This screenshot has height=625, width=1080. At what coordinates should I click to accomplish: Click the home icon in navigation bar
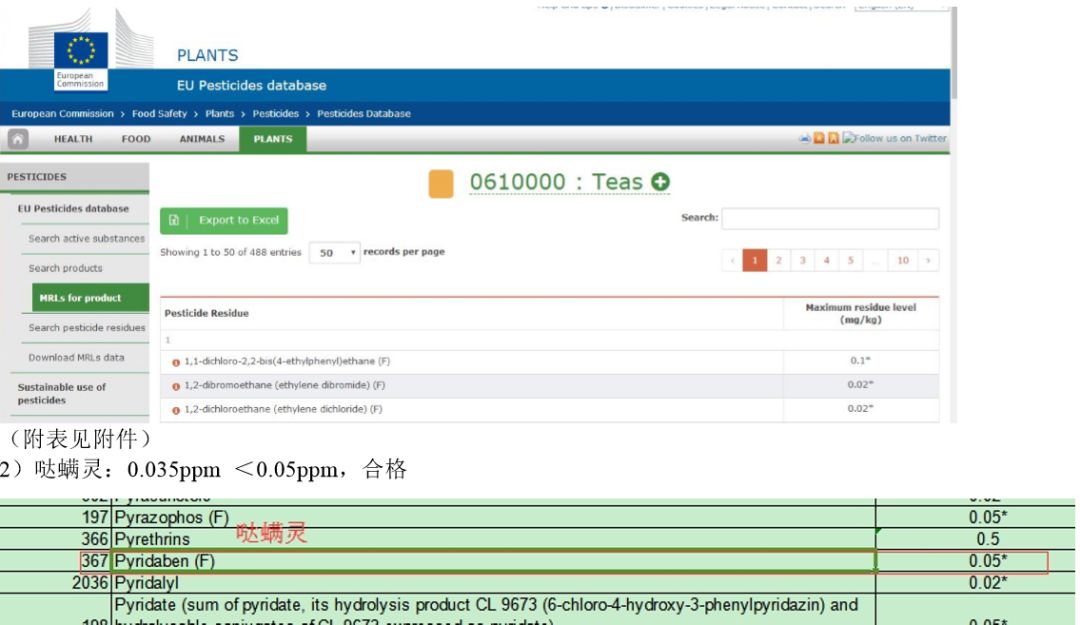point(18,139)
